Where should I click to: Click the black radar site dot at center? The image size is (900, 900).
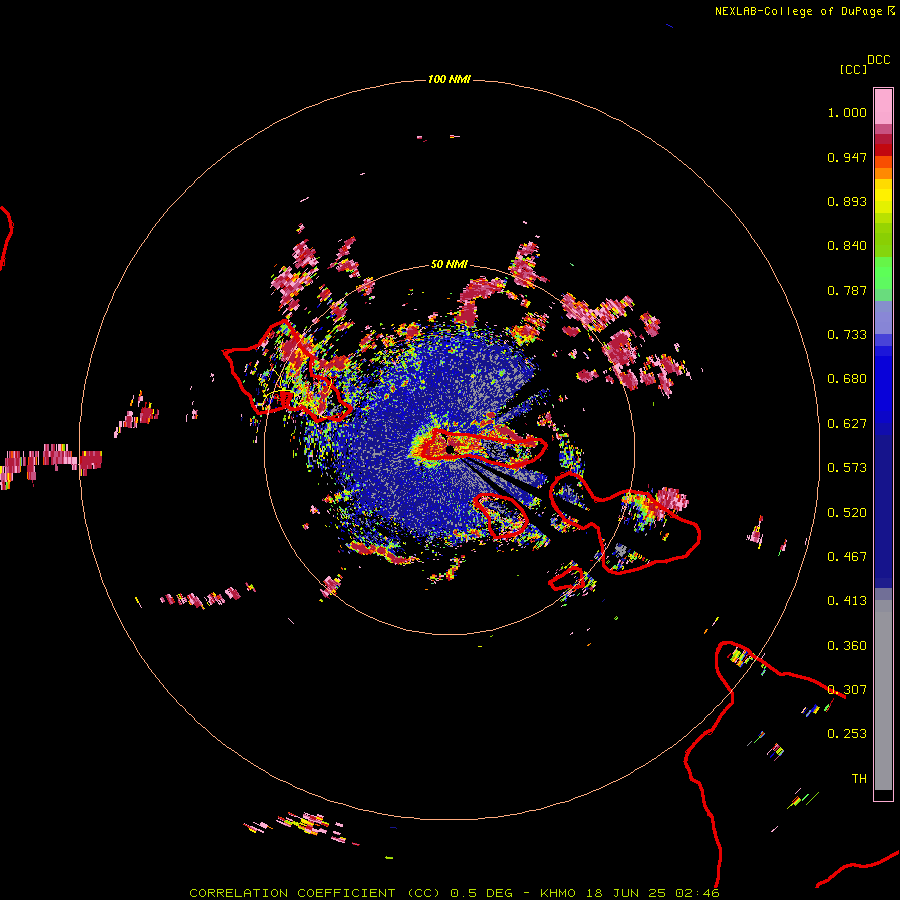point(450,449)
